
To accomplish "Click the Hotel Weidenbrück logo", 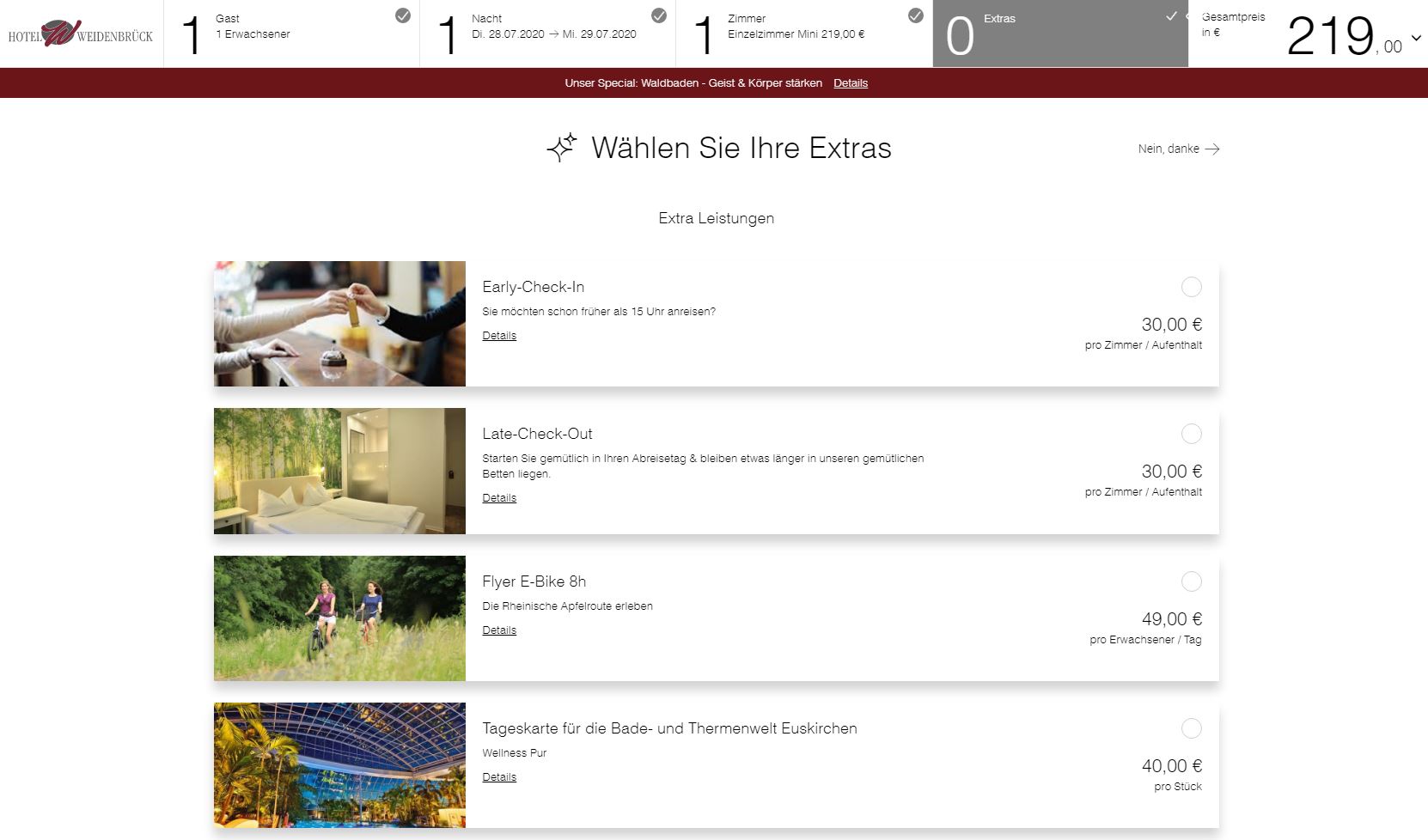I will pyautogui.click(x=81, y=33).
